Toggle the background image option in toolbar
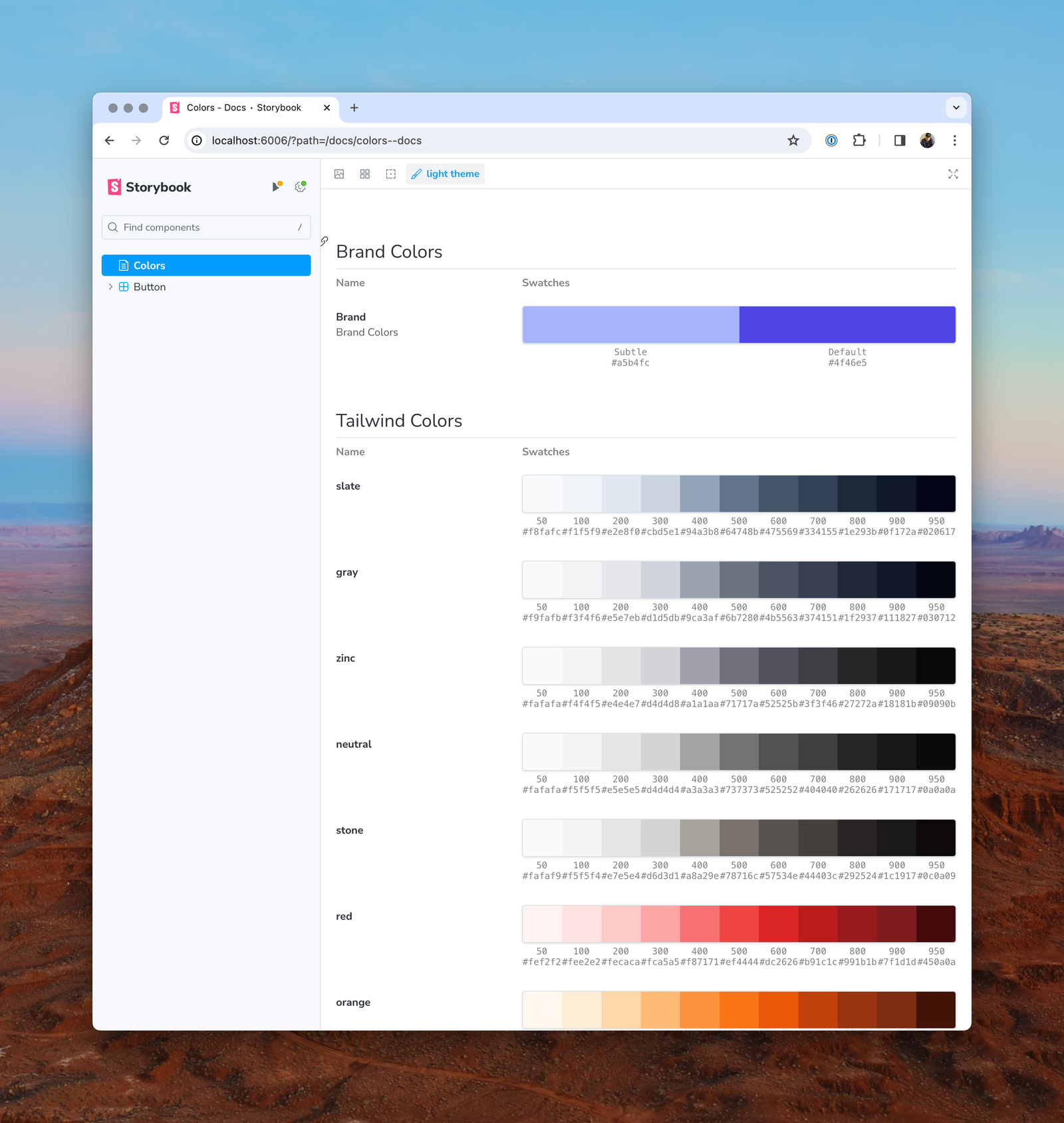Screen dimensions: 1064x1123 339,174
